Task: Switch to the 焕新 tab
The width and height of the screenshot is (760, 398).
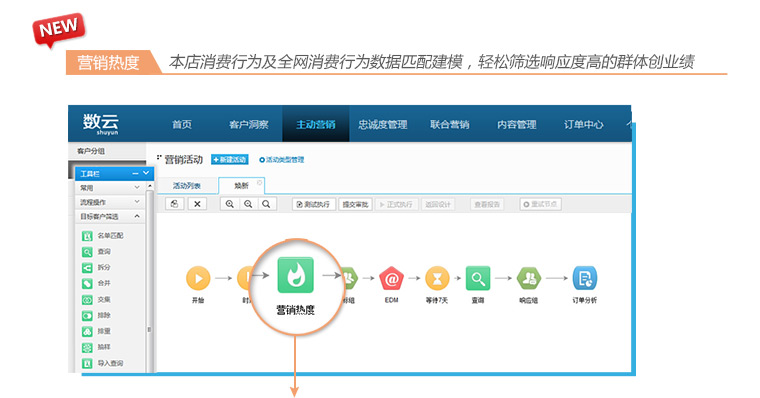Action: tap(241, 186)
